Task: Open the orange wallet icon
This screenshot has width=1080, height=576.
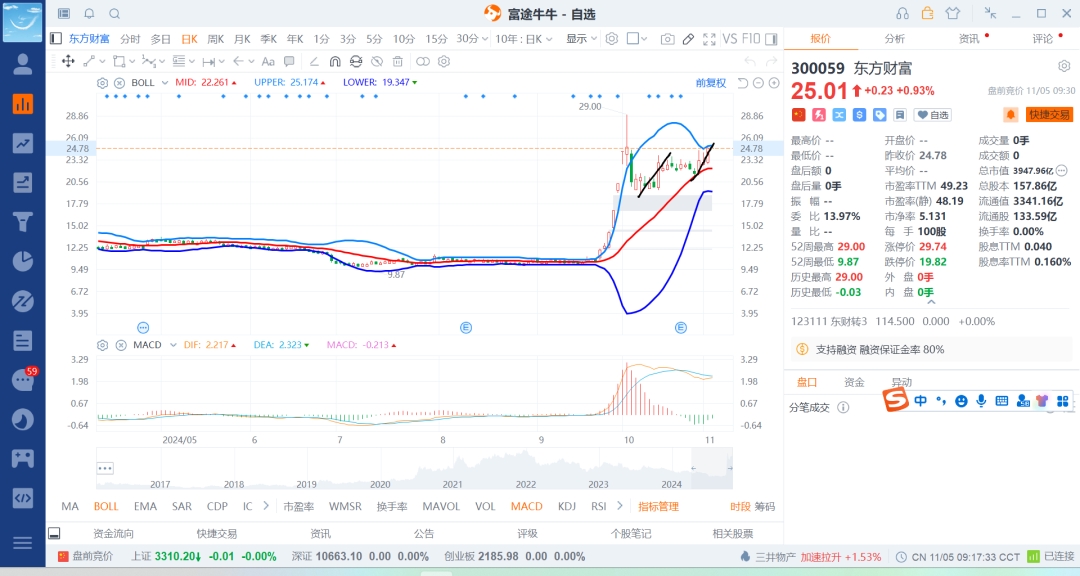Action: [x=927, y=13]
